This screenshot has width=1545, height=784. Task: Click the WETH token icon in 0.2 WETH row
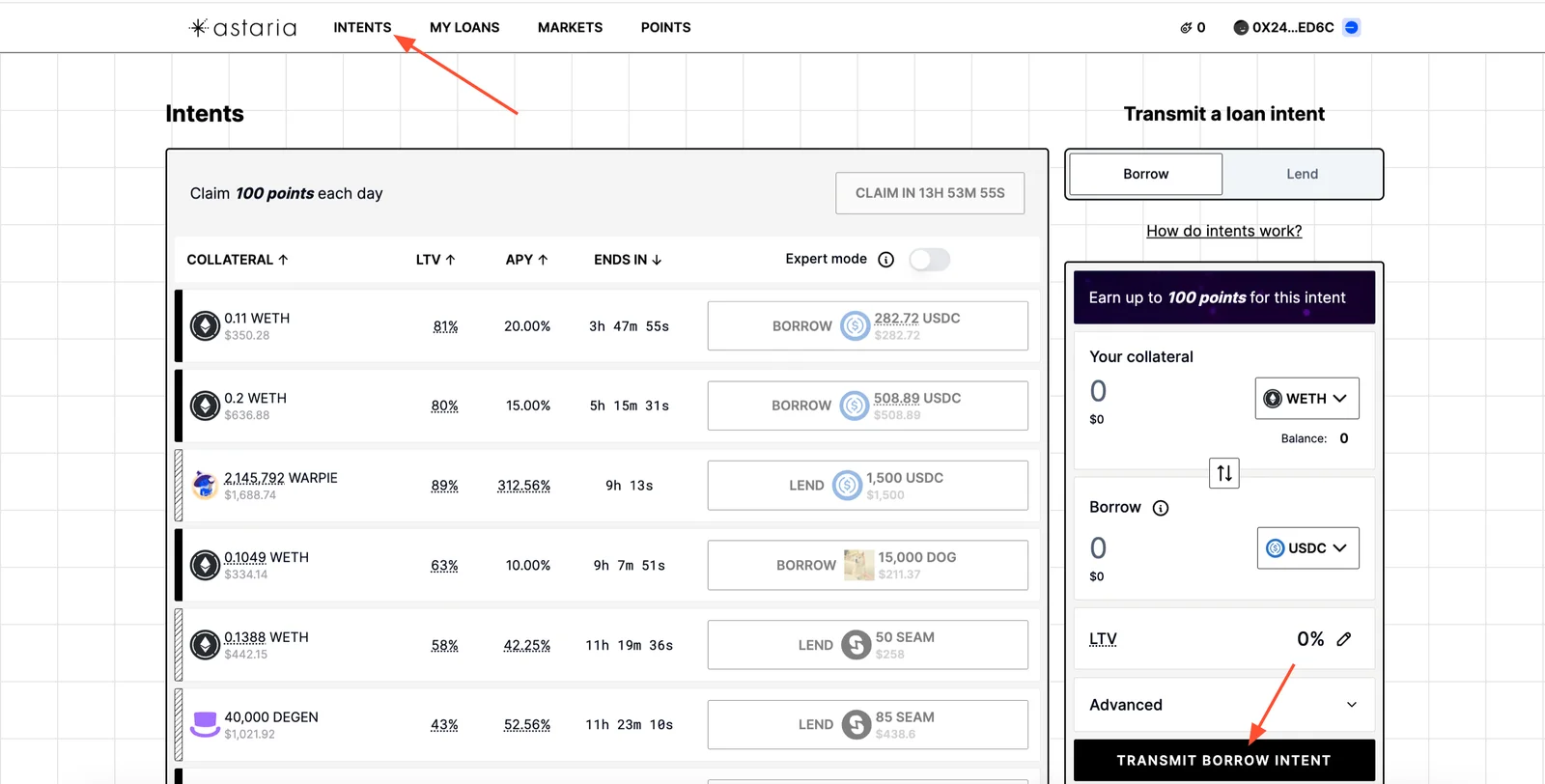click(205, 406)
